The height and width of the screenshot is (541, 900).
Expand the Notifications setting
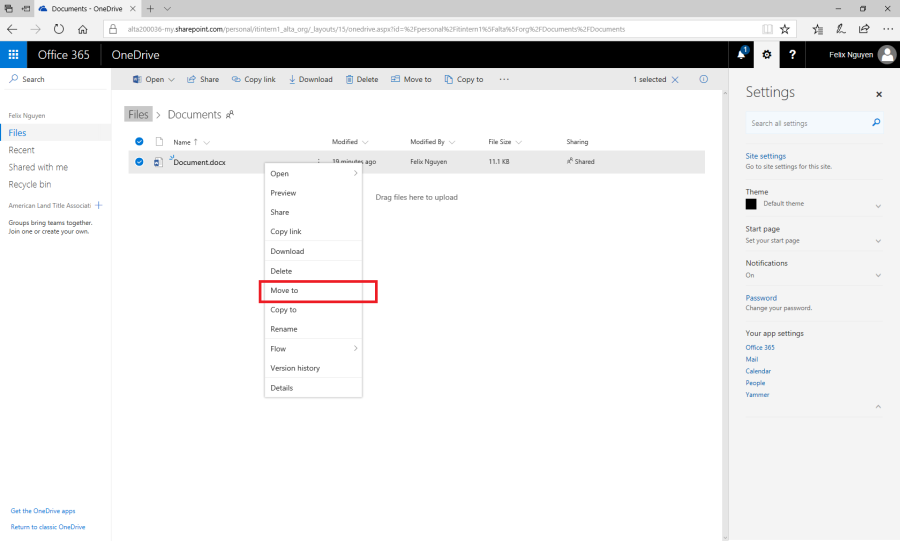[878, 275]
